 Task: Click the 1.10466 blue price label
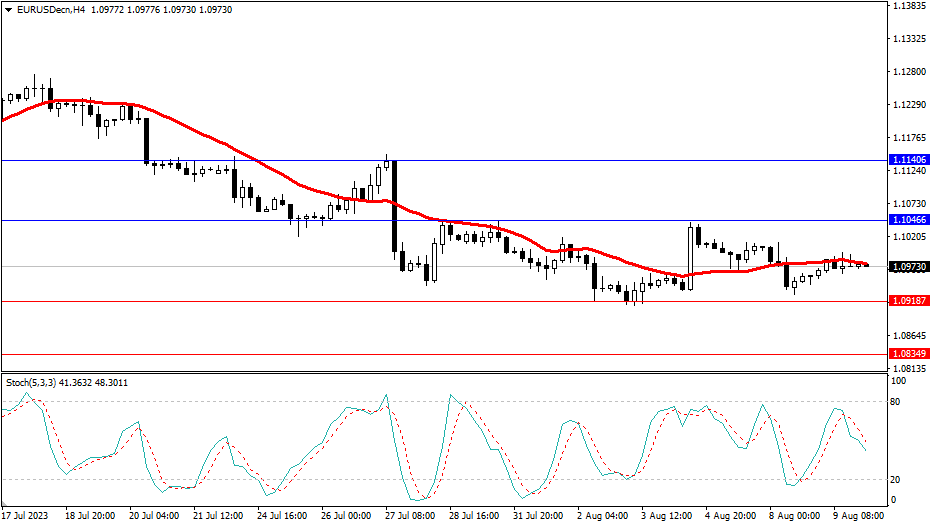pos(908,219)
